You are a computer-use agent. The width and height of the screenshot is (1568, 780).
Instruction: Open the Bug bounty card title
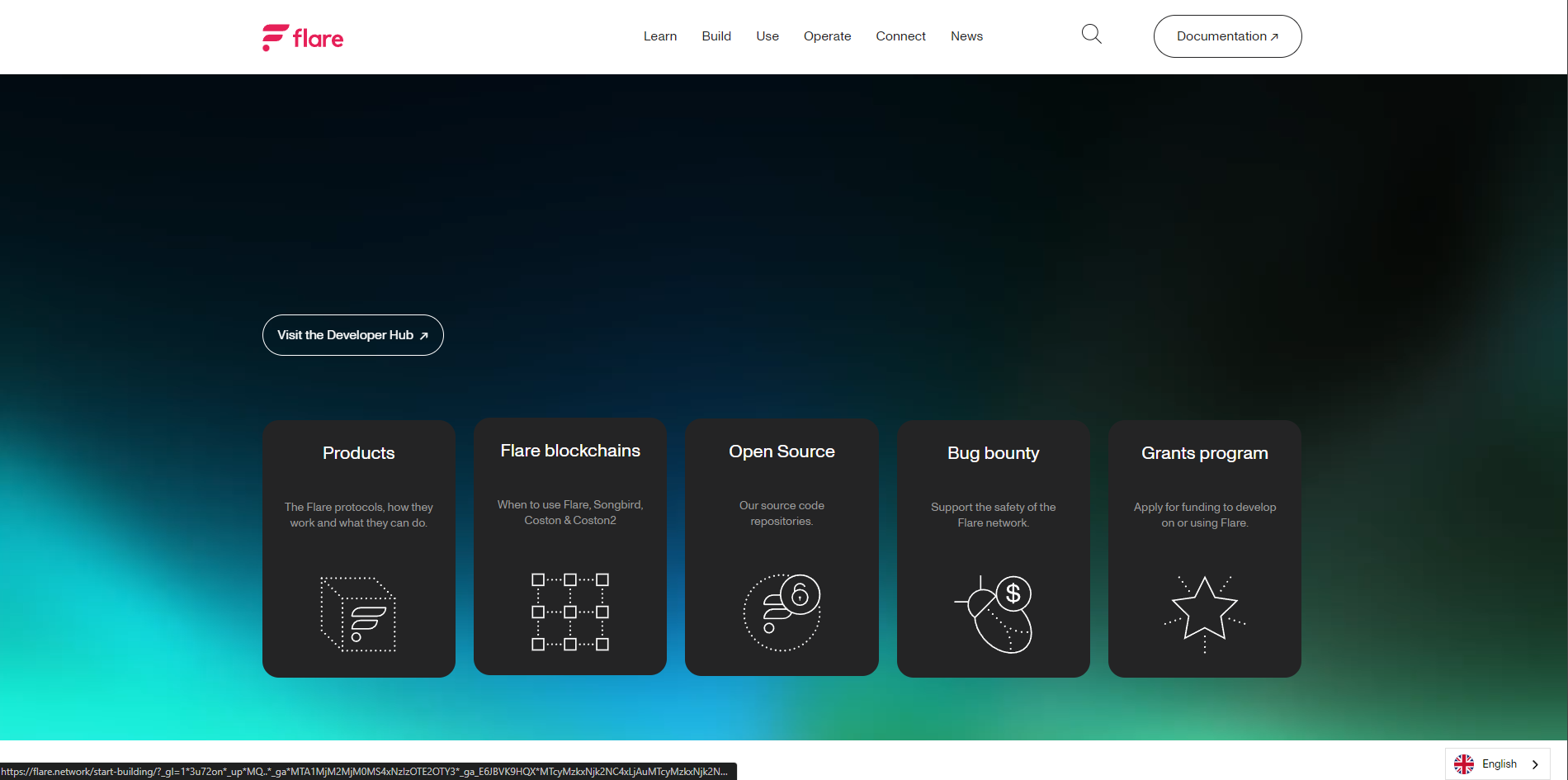(994, 453)
